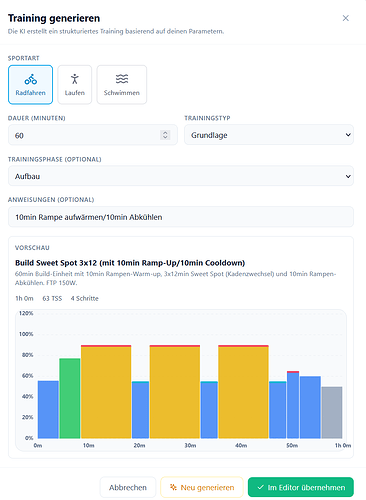
Task: Pick the Schwimmen sport option
Action: pyautogui.click(x=122, y=85)
